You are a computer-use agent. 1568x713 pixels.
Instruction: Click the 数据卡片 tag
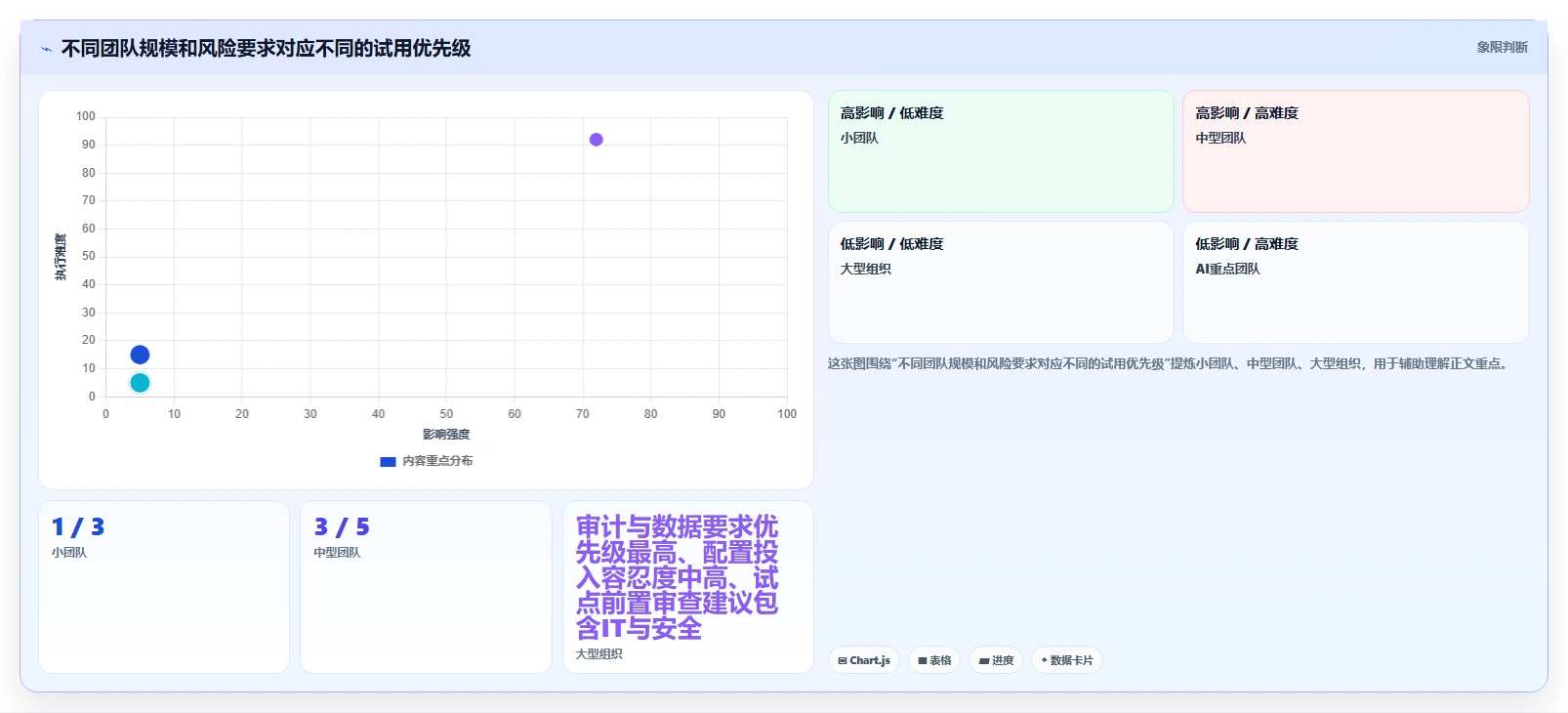point(1067,660)
